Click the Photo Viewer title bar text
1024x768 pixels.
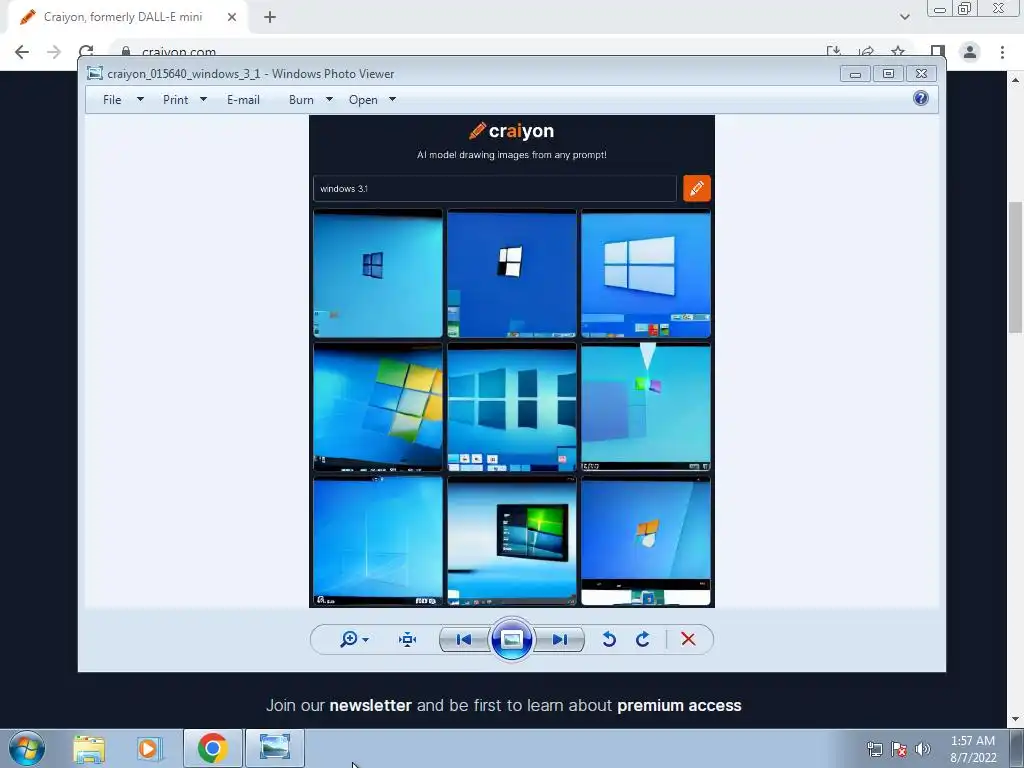tap(251, 74)
